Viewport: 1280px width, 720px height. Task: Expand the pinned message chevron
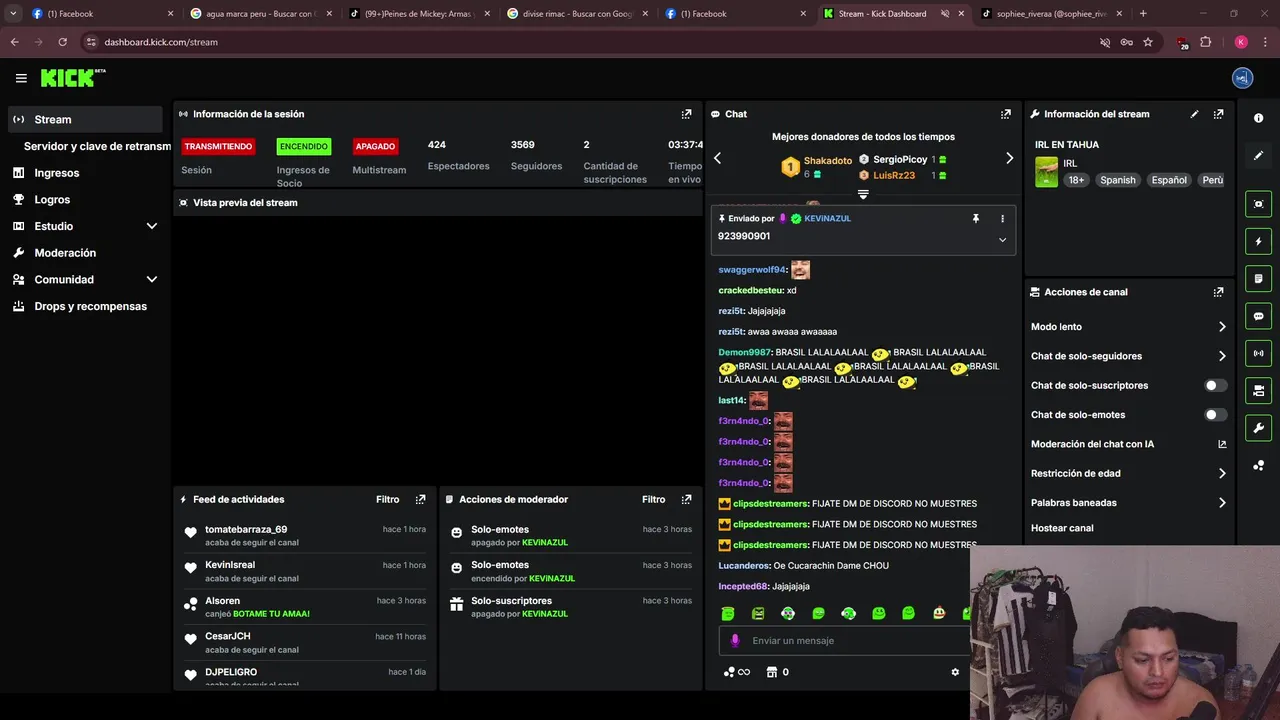click(x=1002, y=240)
